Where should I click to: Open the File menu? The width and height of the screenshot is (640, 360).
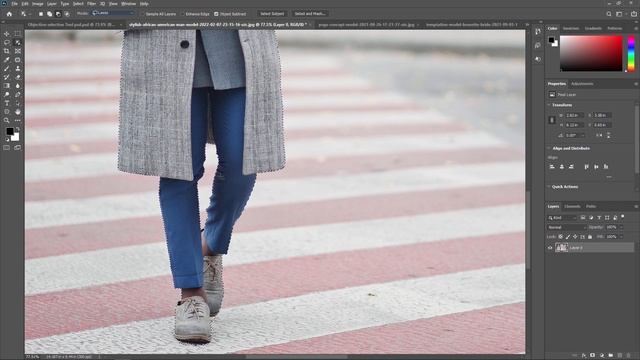click(14, 4)
